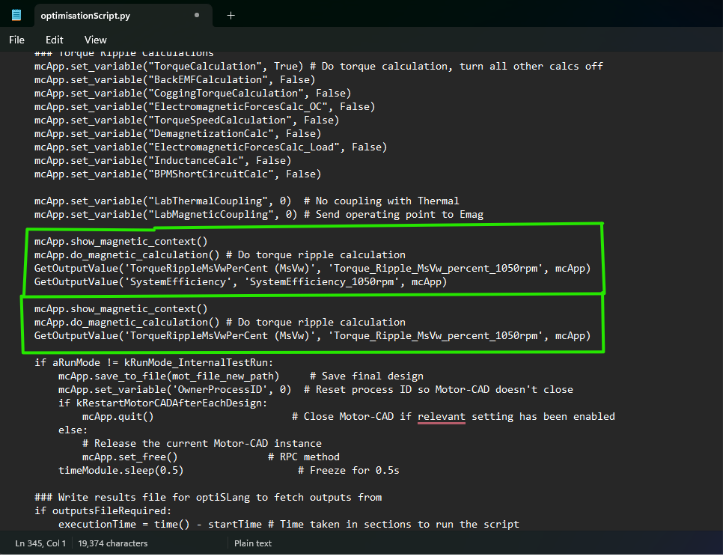Place cursor on "if outputsFileRequired:" line
This screenshot has width=723, height=555.
[97, 510]
